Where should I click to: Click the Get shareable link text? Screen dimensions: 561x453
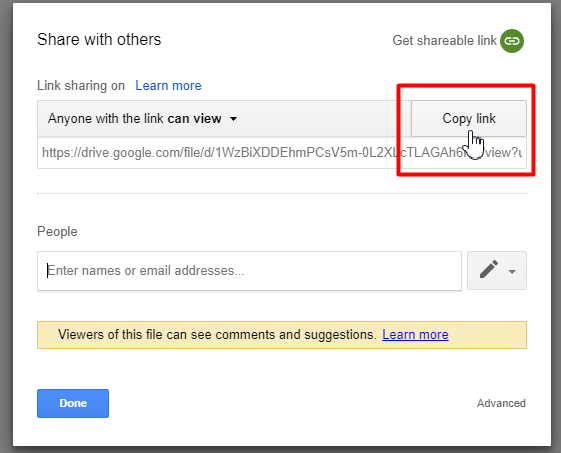tap(444, 40)
